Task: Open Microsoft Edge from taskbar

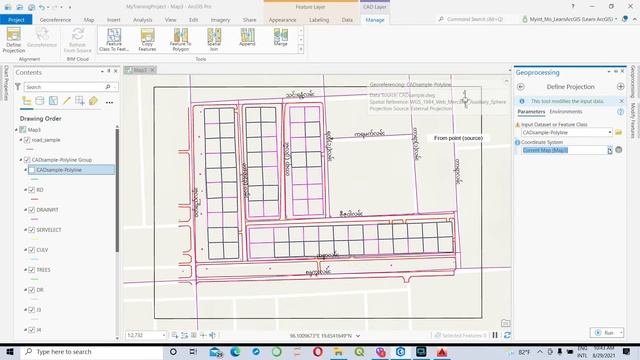Action: (236, 351)
